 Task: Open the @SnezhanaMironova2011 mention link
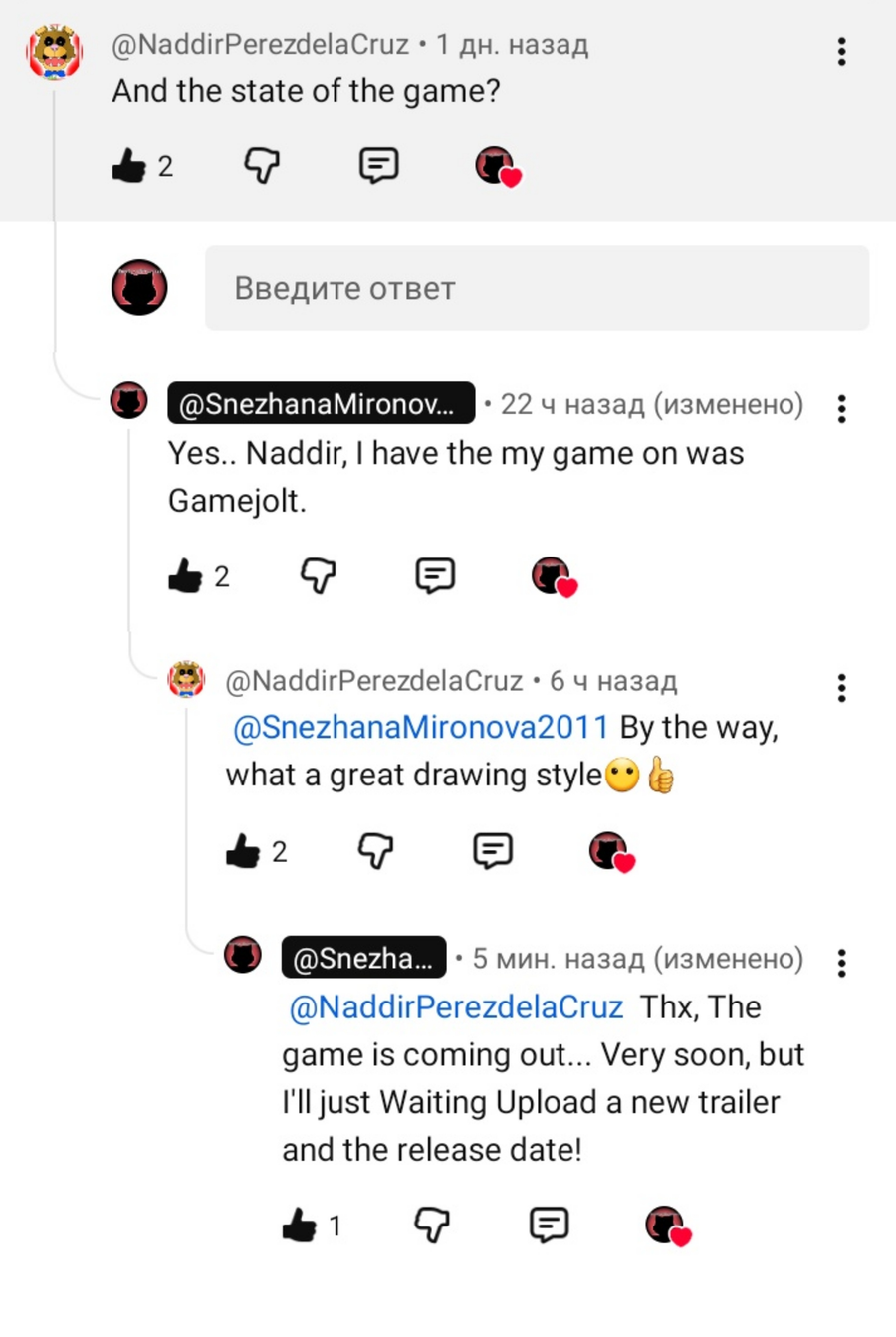pyautogui.click(x=420, y=728)
